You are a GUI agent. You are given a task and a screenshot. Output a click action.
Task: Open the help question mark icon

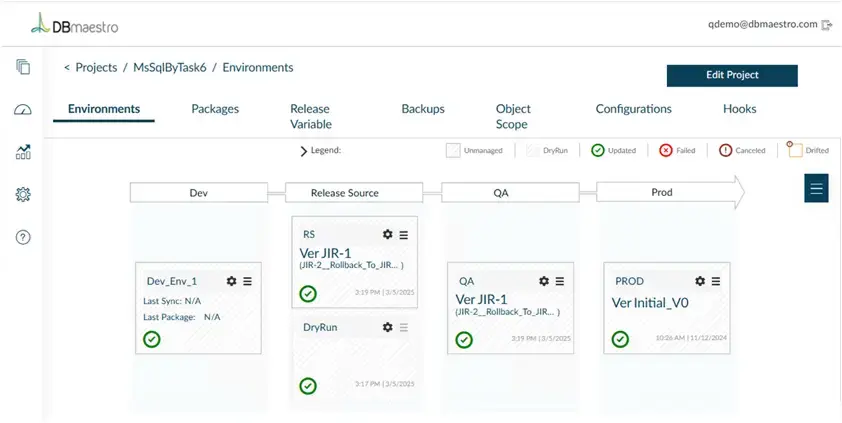(x=23, y=237)
